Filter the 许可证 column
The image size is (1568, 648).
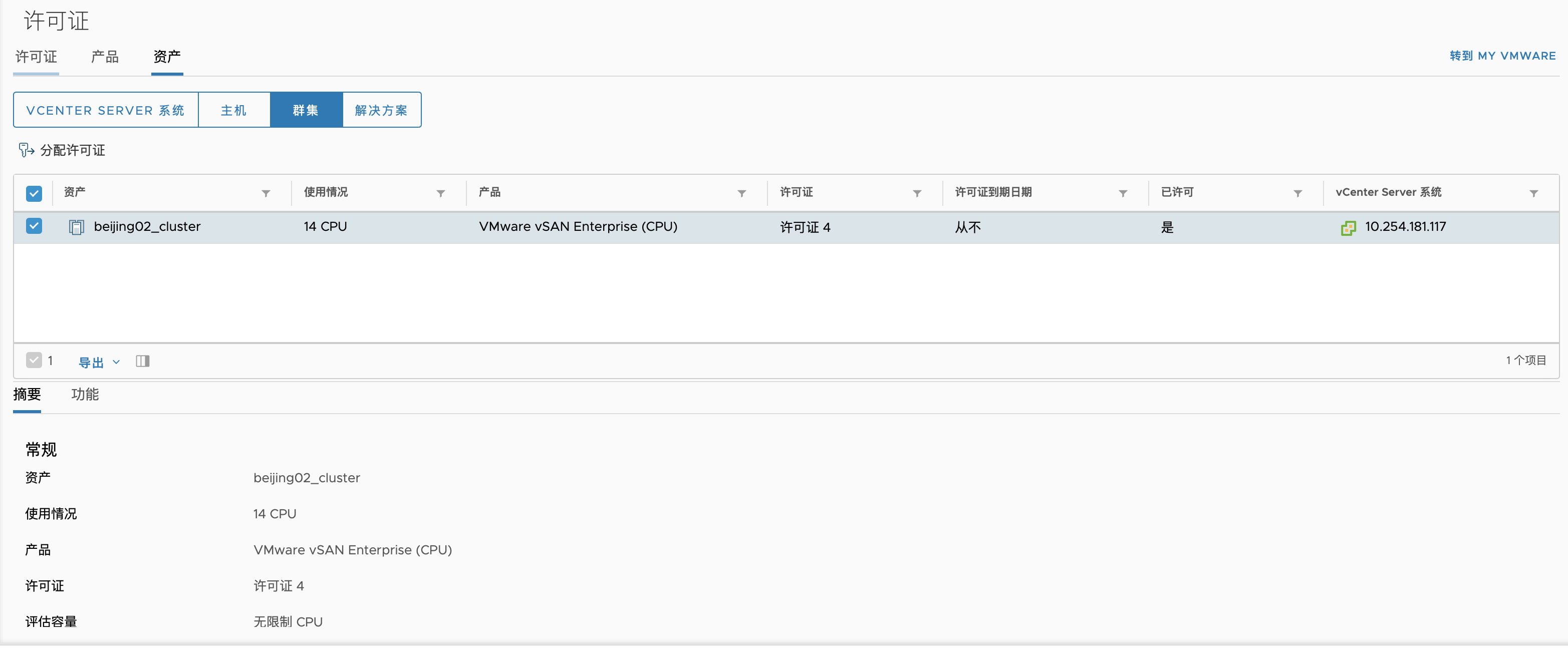coord(917,193)
